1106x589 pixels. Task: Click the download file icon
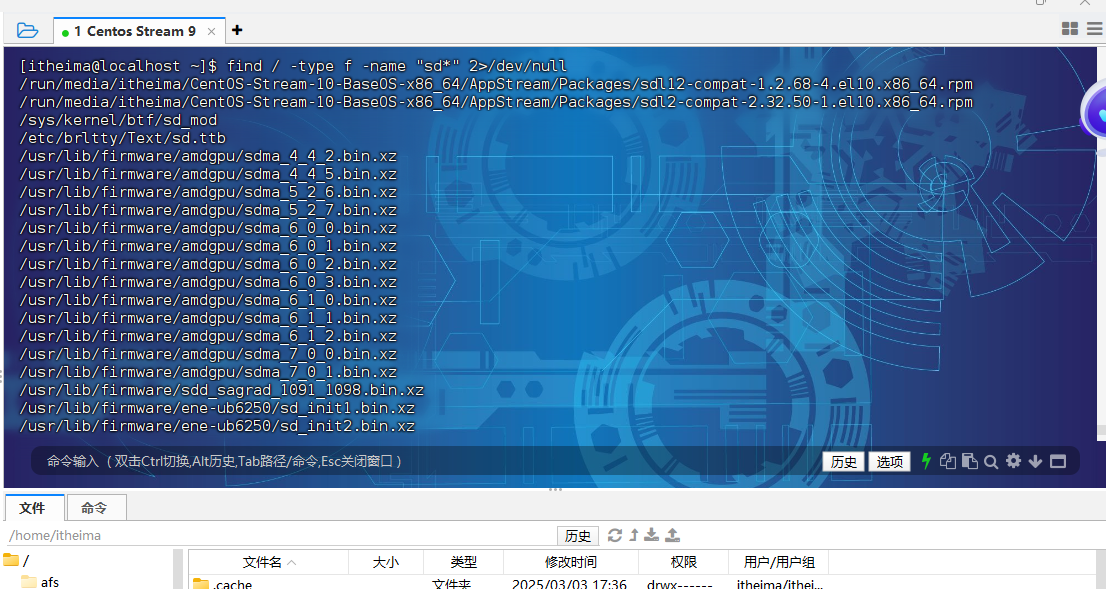click(652, 535)
